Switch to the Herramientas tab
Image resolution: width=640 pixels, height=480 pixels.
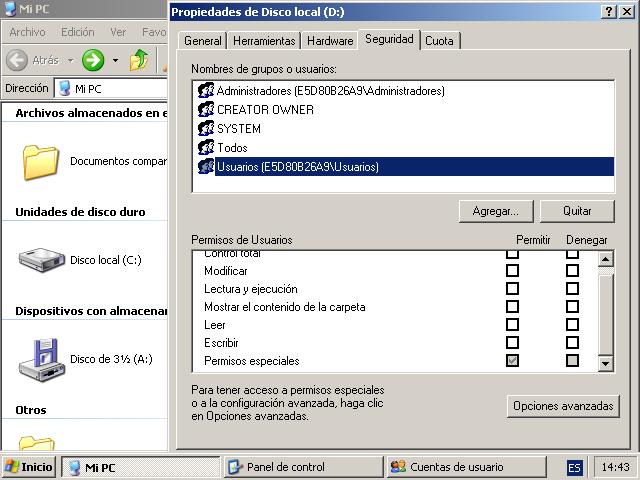[x=264, y=41]
